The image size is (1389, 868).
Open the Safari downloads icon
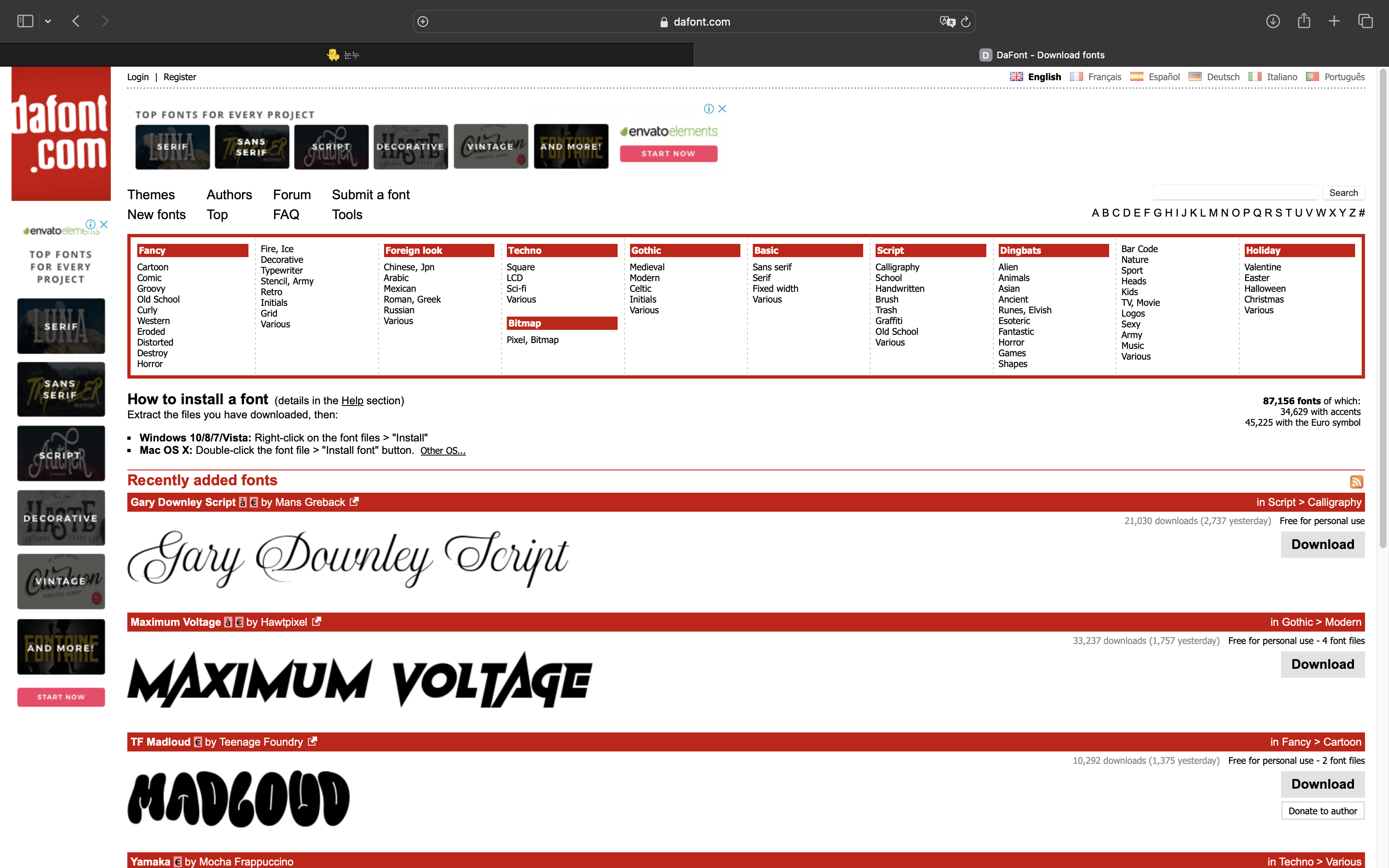(x=1272, y=21)
